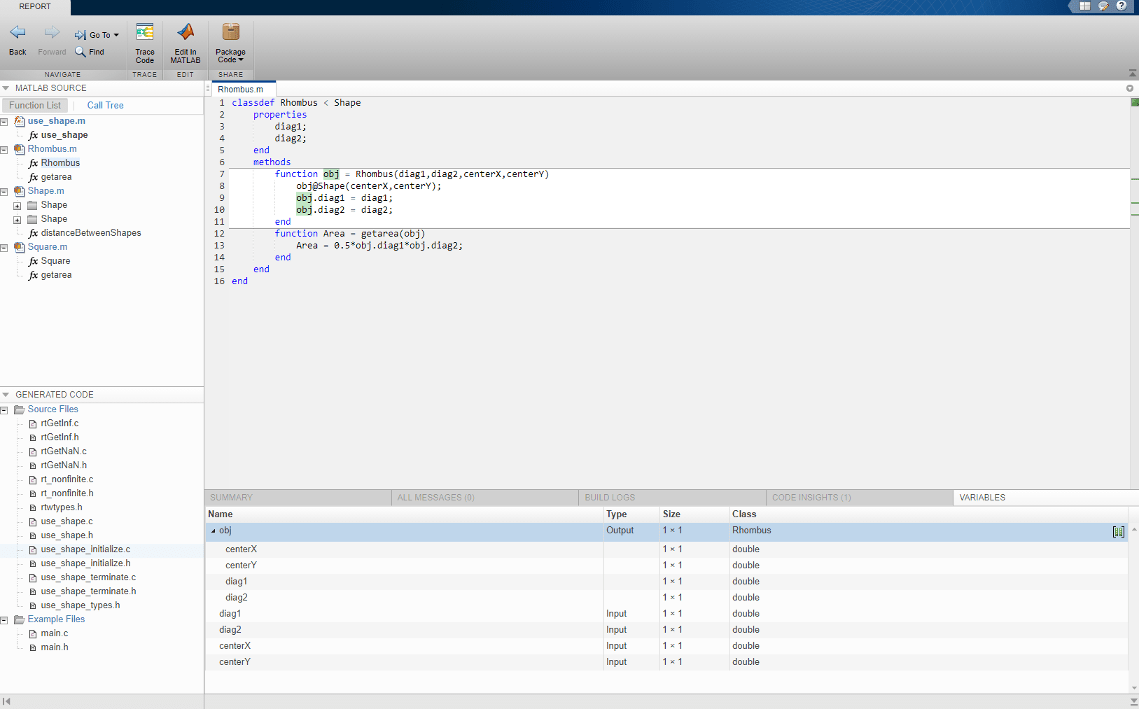Switch to Function List view

[x=35, y=105]
